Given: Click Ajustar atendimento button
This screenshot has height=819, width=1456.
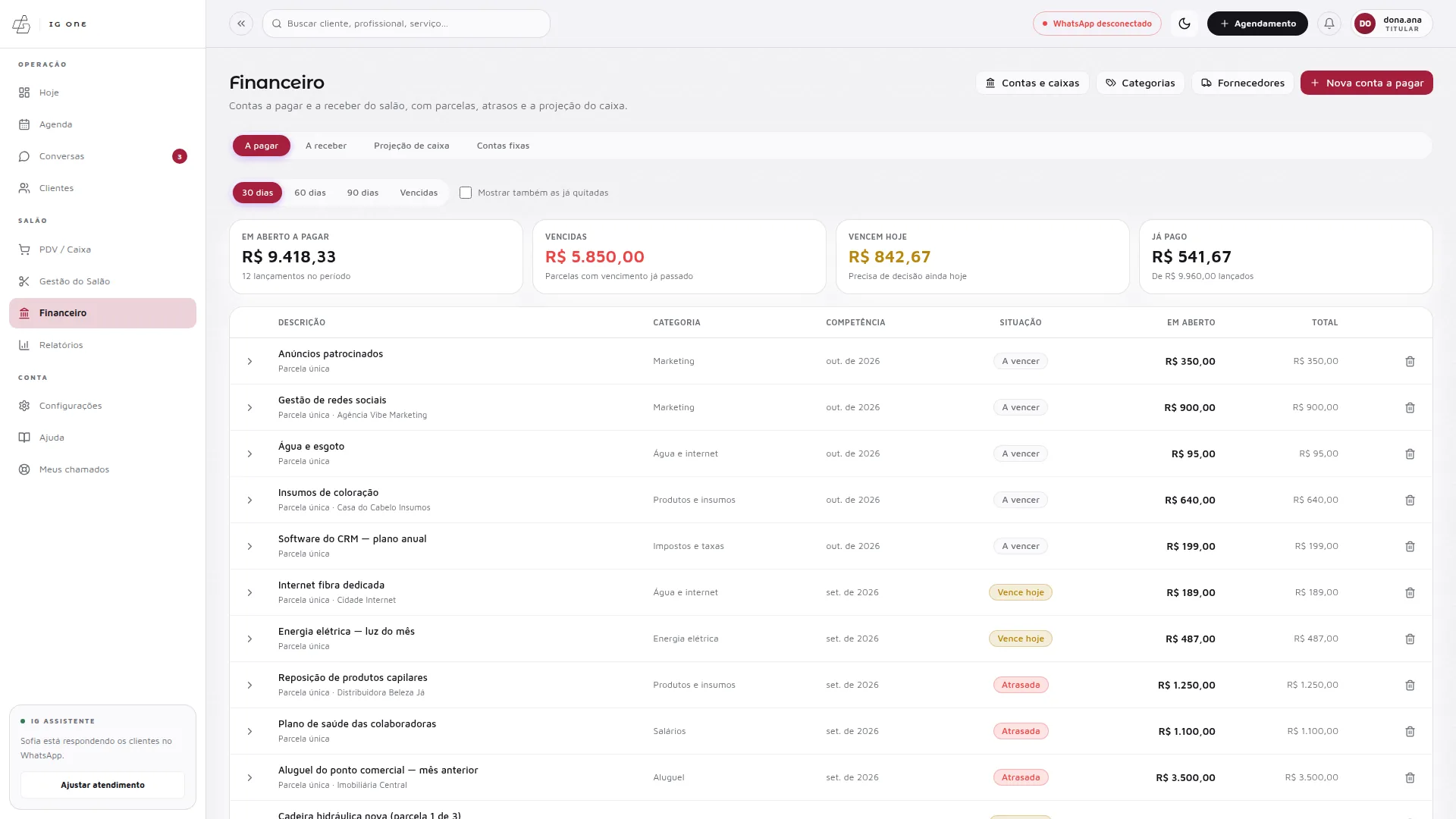Looking at the screenshot, I should 102,785.
